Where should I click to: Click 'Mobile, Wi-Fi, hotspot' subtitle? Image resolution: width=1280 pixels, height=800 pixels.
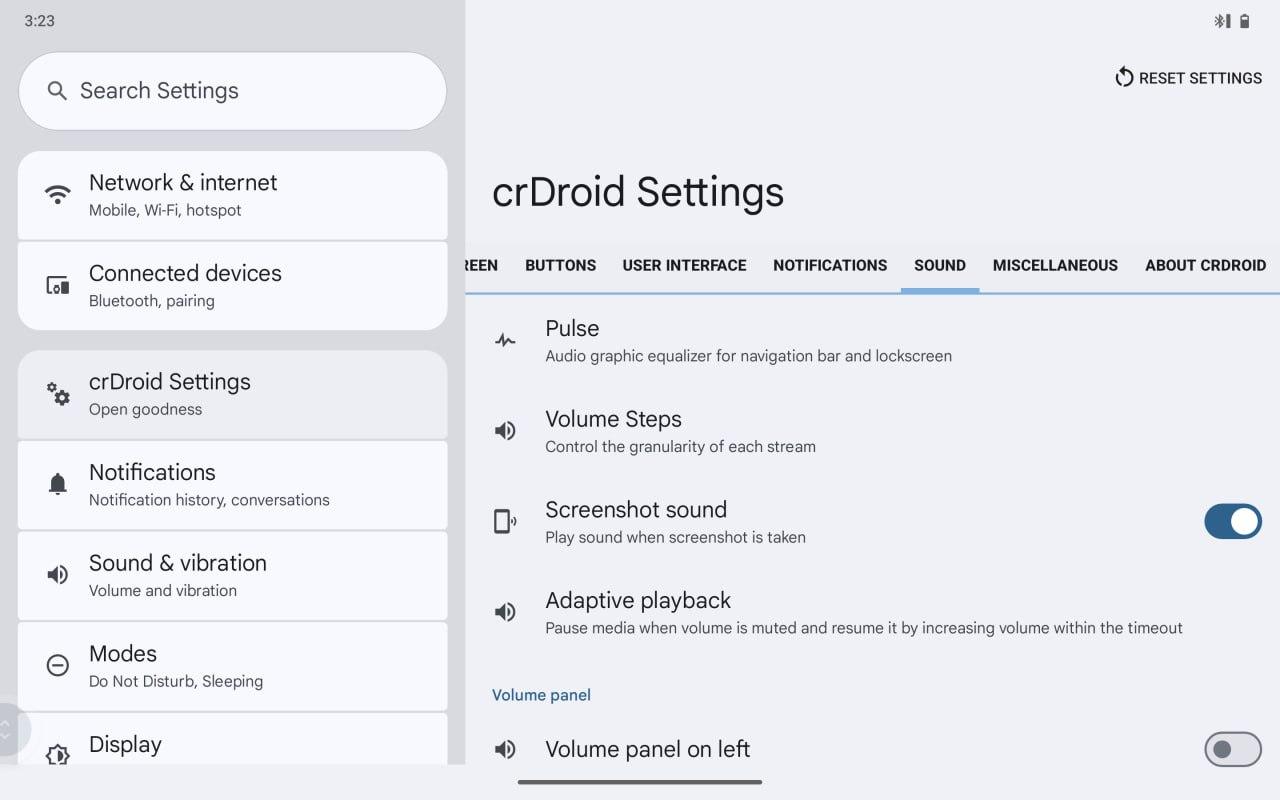(165, 210)
